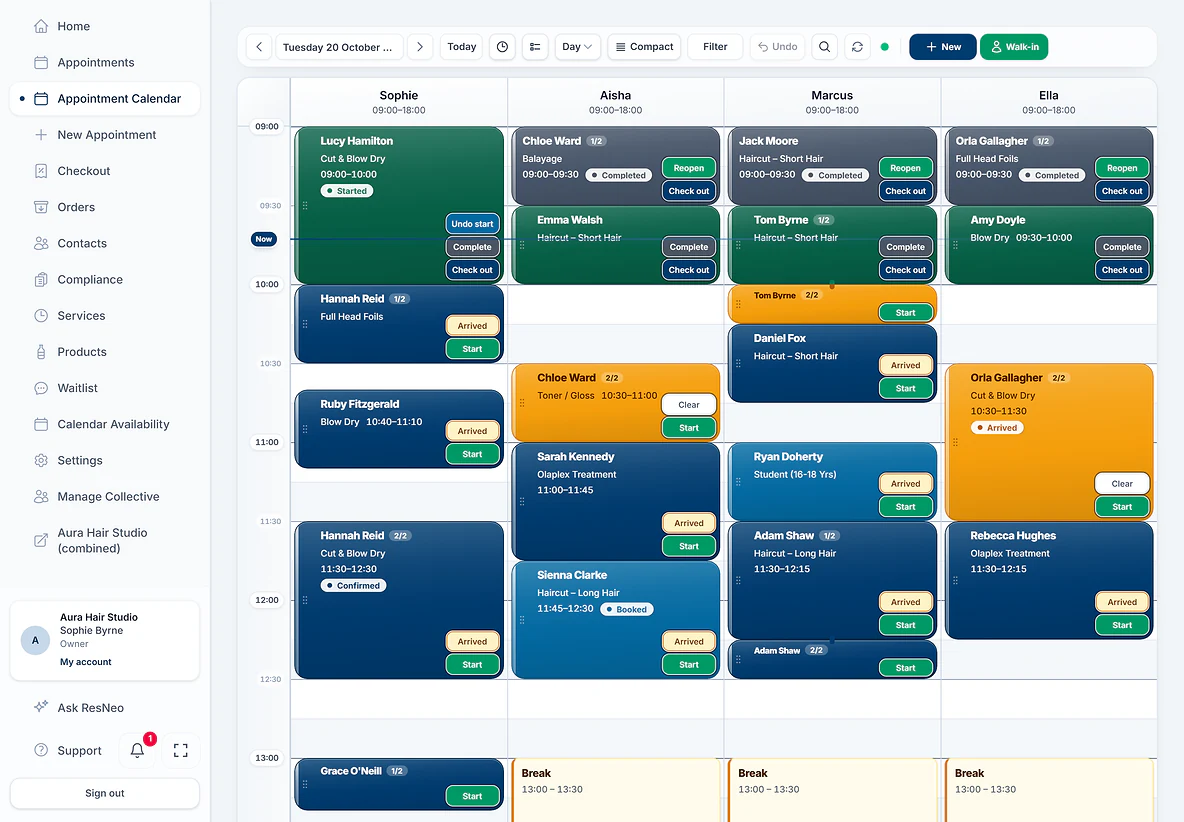Viewport: 1184px width, 822px height.
Task: Mark Ruby Fitzgerald as Arrived
Action: [472, 431]
